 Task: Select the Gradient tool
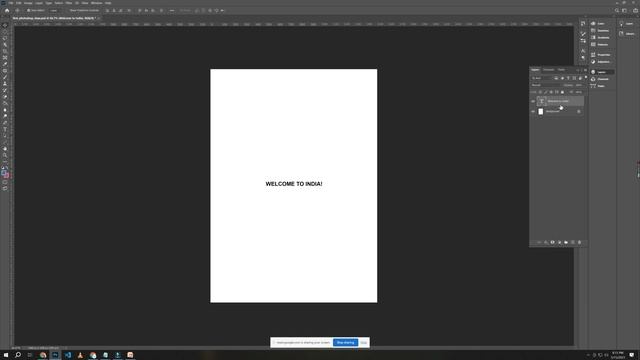pos(5,103)
